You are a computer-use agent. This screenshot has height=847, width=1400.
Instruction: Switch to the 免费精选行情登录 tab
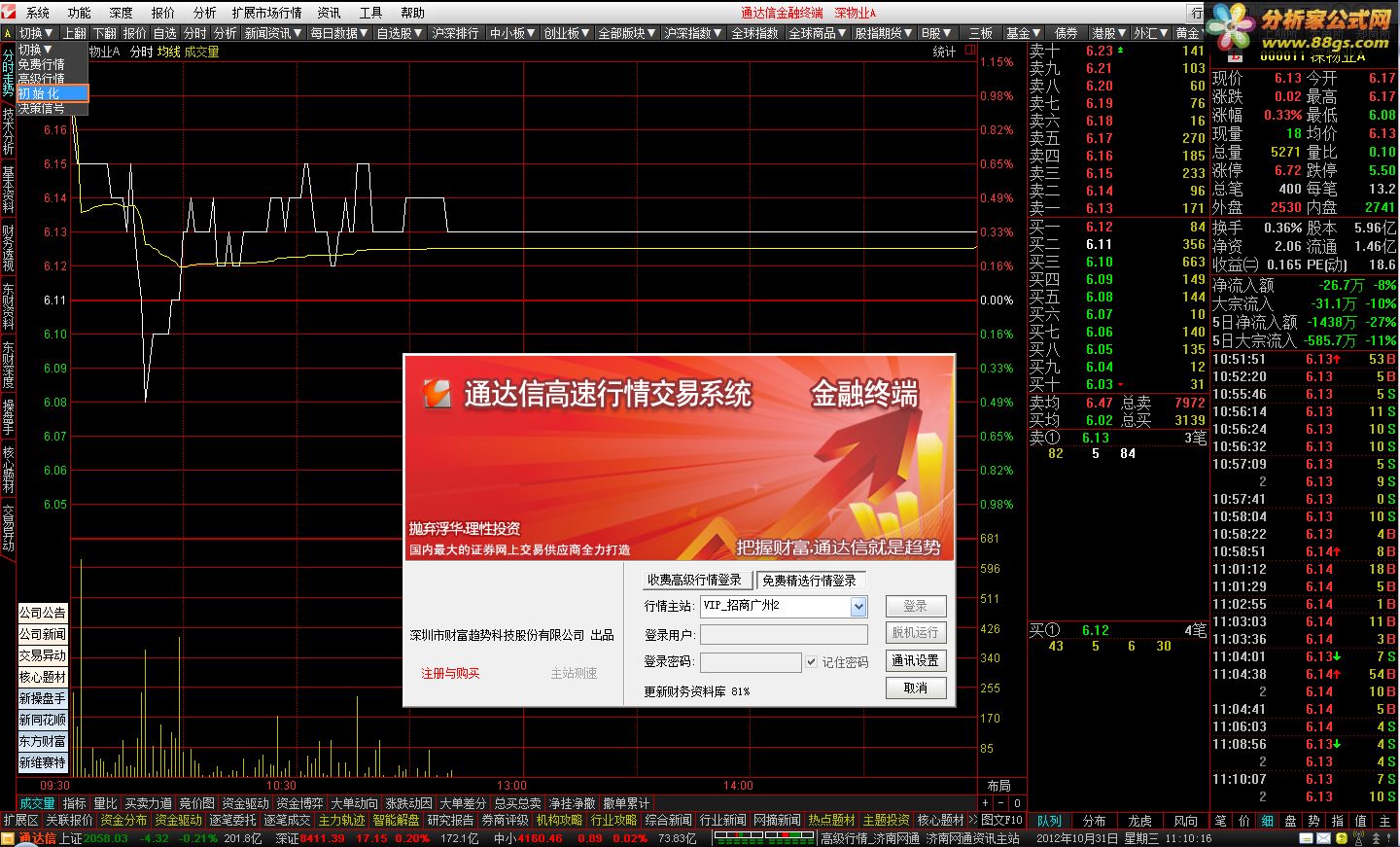pos(809,581)
